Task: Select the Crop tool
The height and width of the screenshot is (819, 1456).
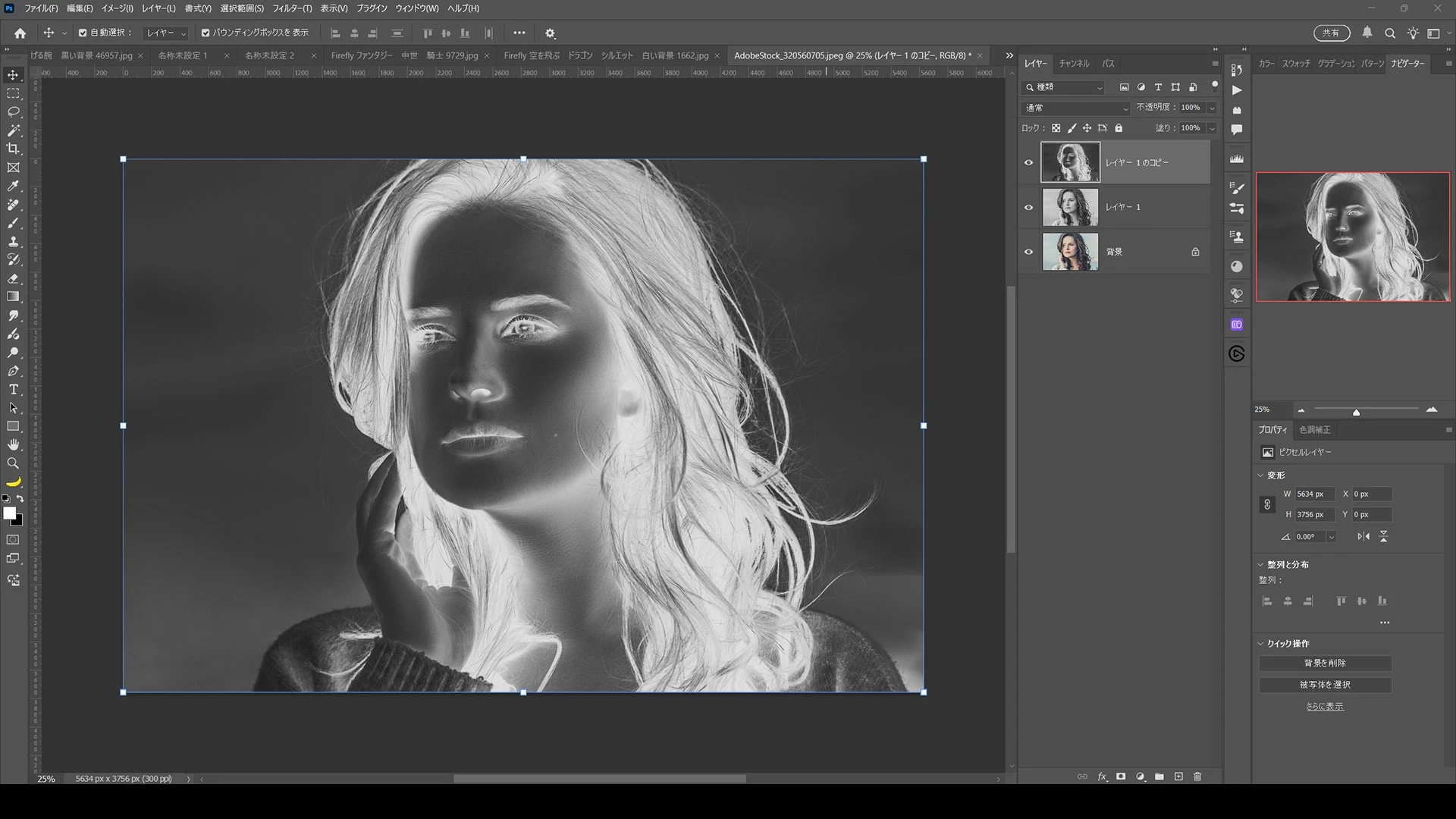Action: point(14,149)
